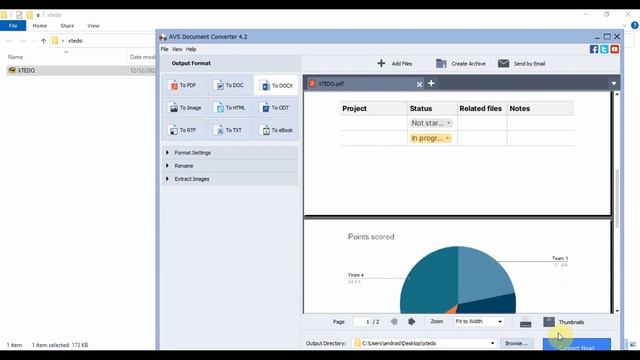Expand Format Settings section

coord(230,153)
